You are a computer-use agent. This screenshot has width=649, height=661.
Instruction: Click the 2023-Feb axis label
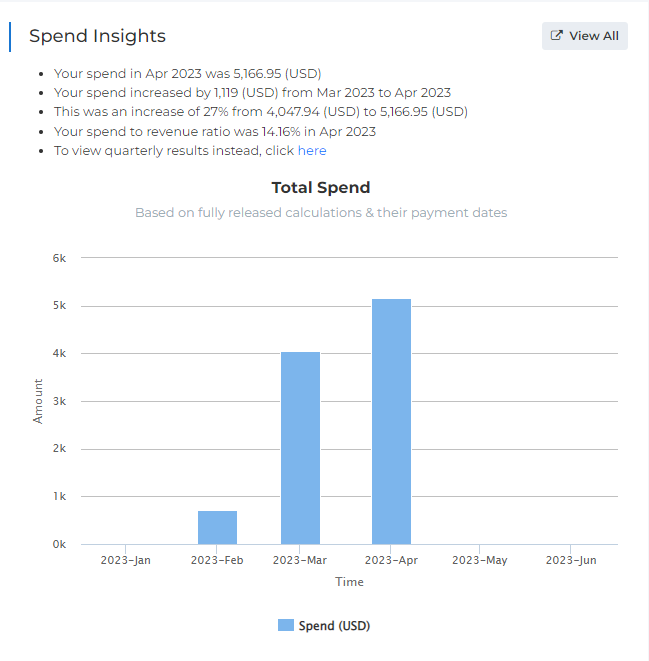[216, 560]
